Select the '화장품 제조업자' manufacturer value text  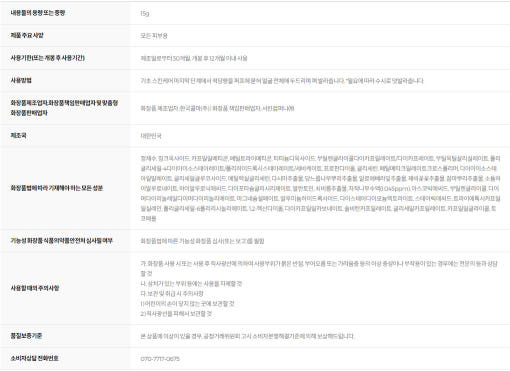(x=217, y=108)
